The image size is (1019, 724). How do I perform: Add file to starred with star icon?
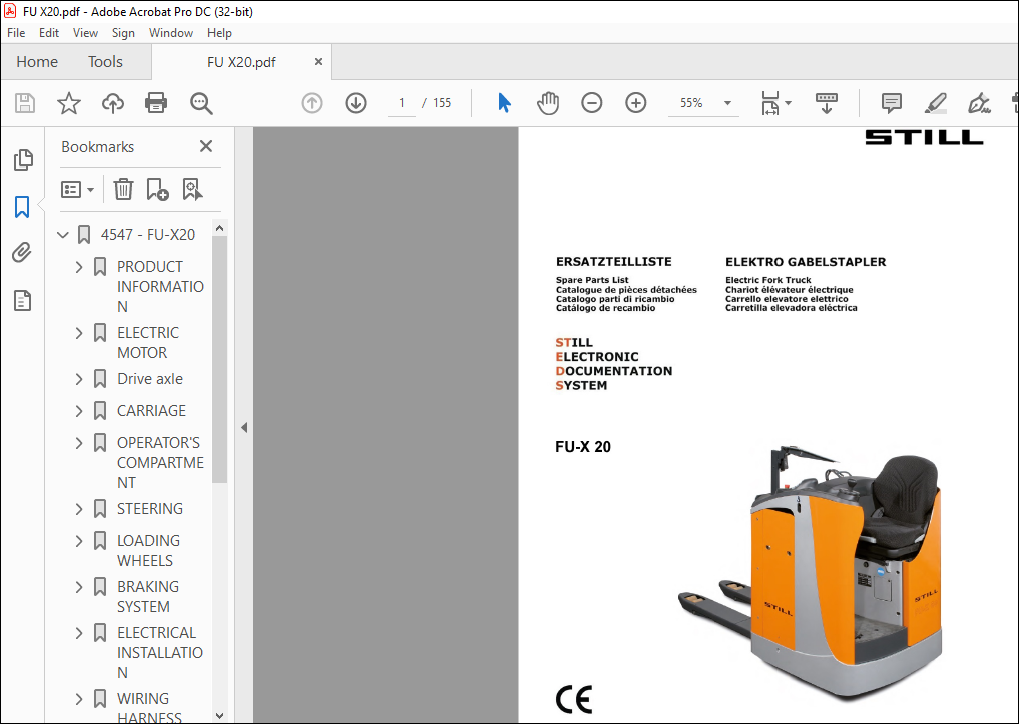[69, 103]
